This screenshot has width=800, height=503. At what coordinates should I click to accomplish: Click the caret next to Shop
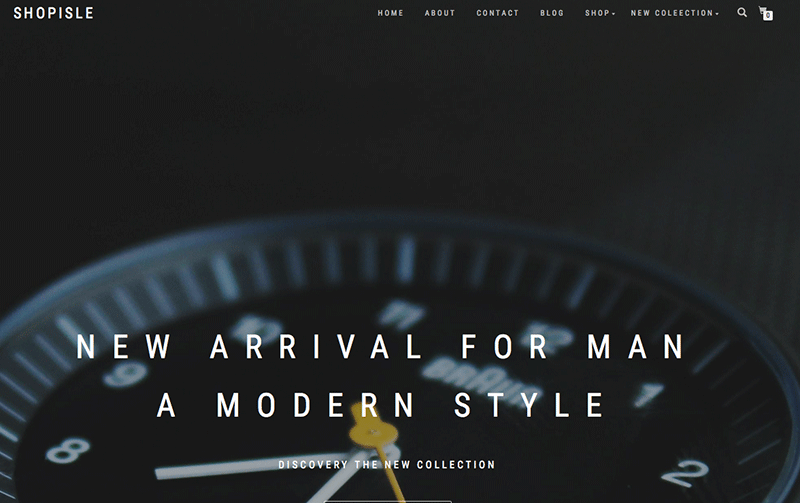click(613, 14)
